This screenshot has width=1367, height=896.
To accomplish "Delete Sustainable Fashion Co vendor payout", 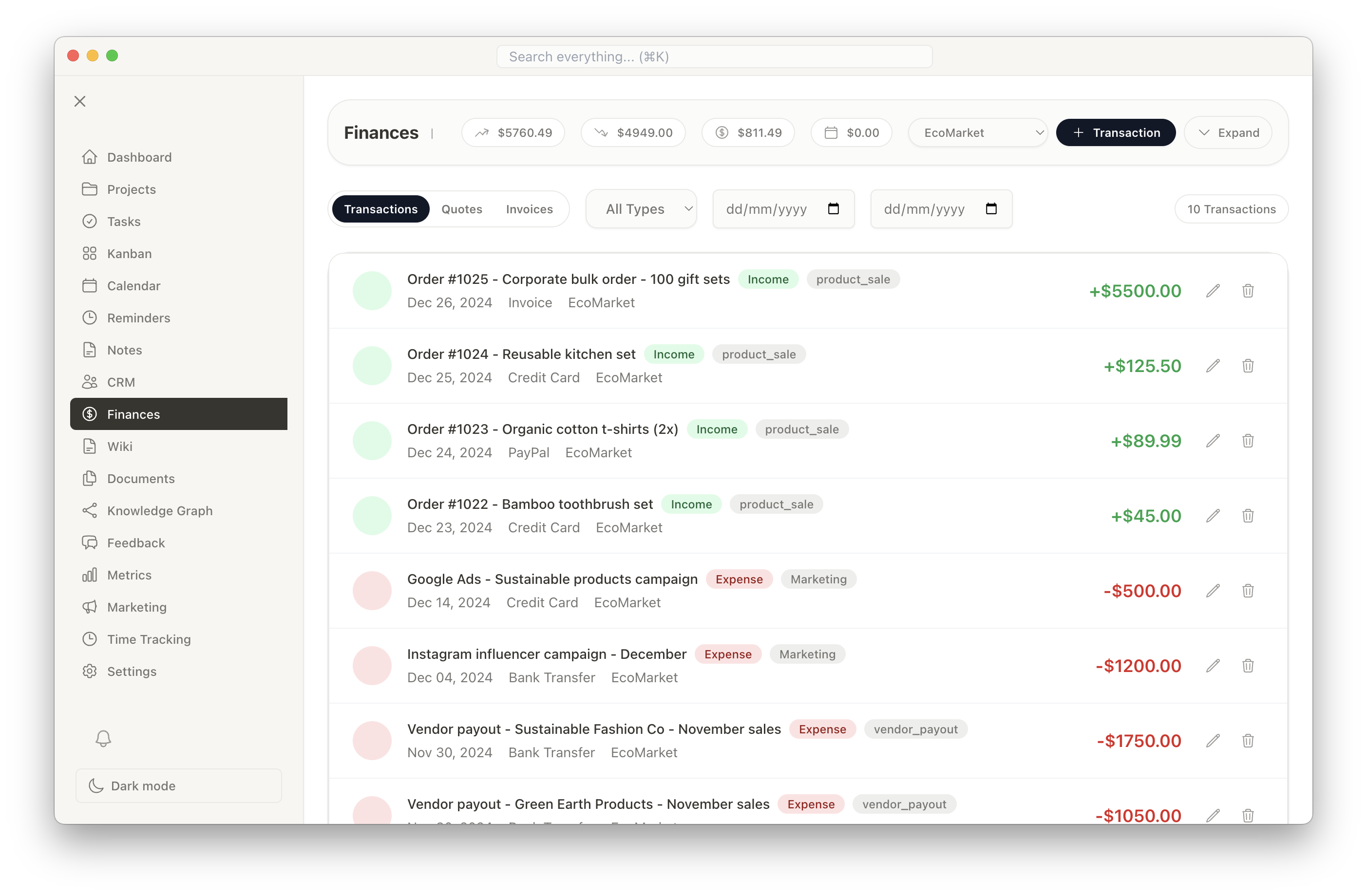I will click(x=1248, y=741).
